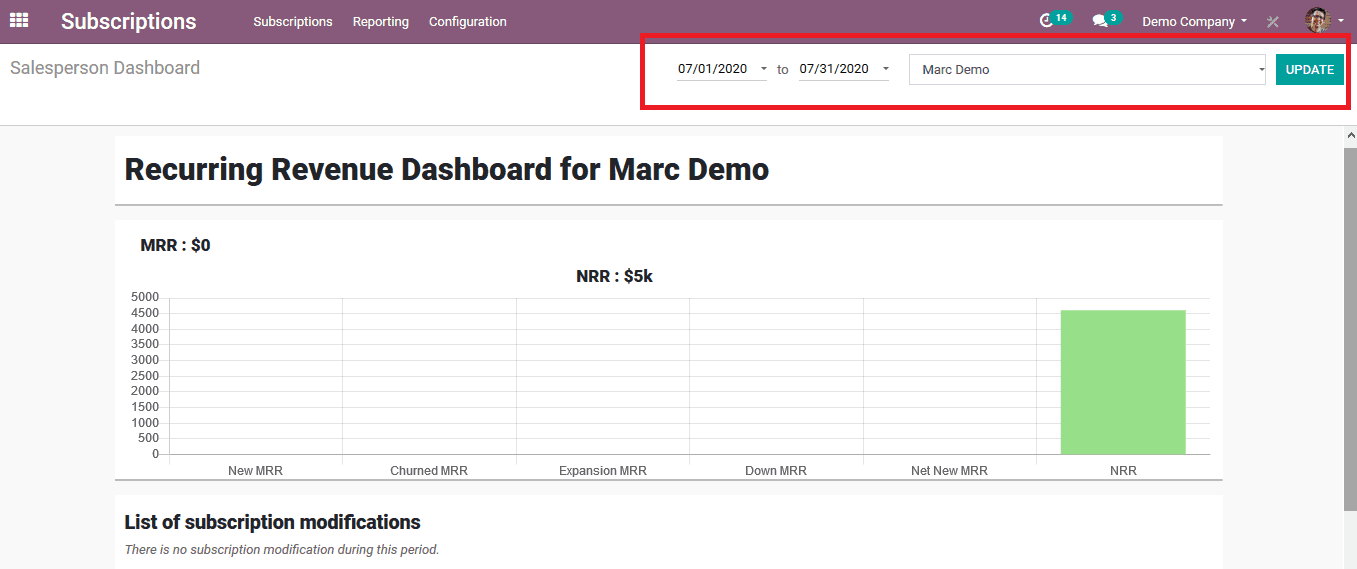Open the apps grid home menu

pos(19,20)
